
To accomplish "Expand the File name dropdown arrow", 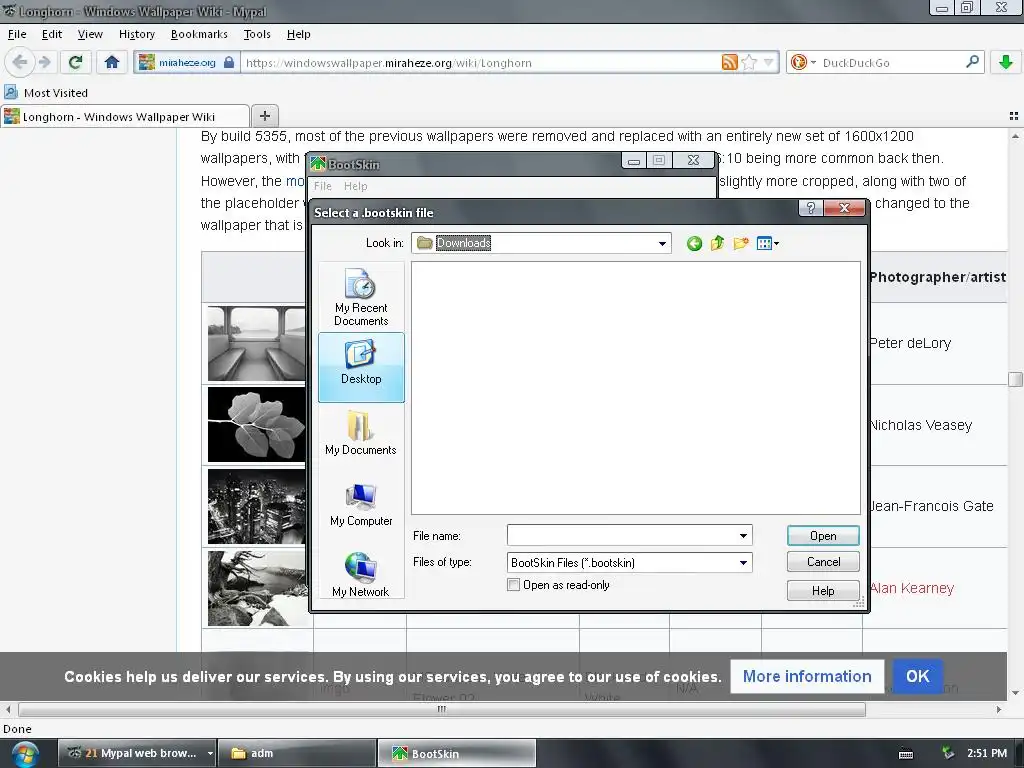I will [743, 536].
